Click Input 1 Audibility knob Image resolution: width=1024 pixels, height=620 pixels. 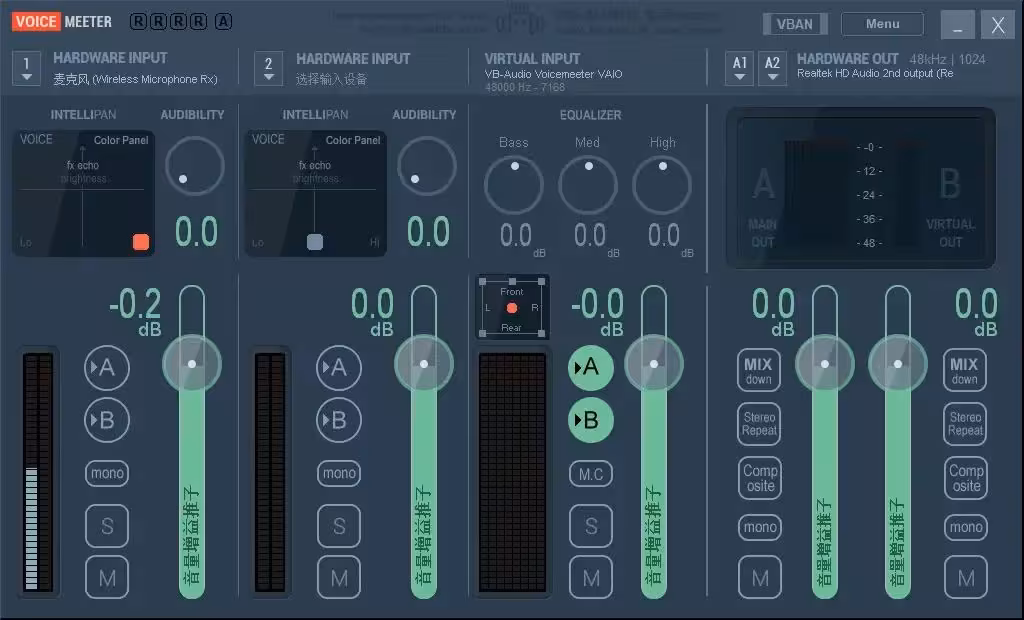click(x=195, y=166)
